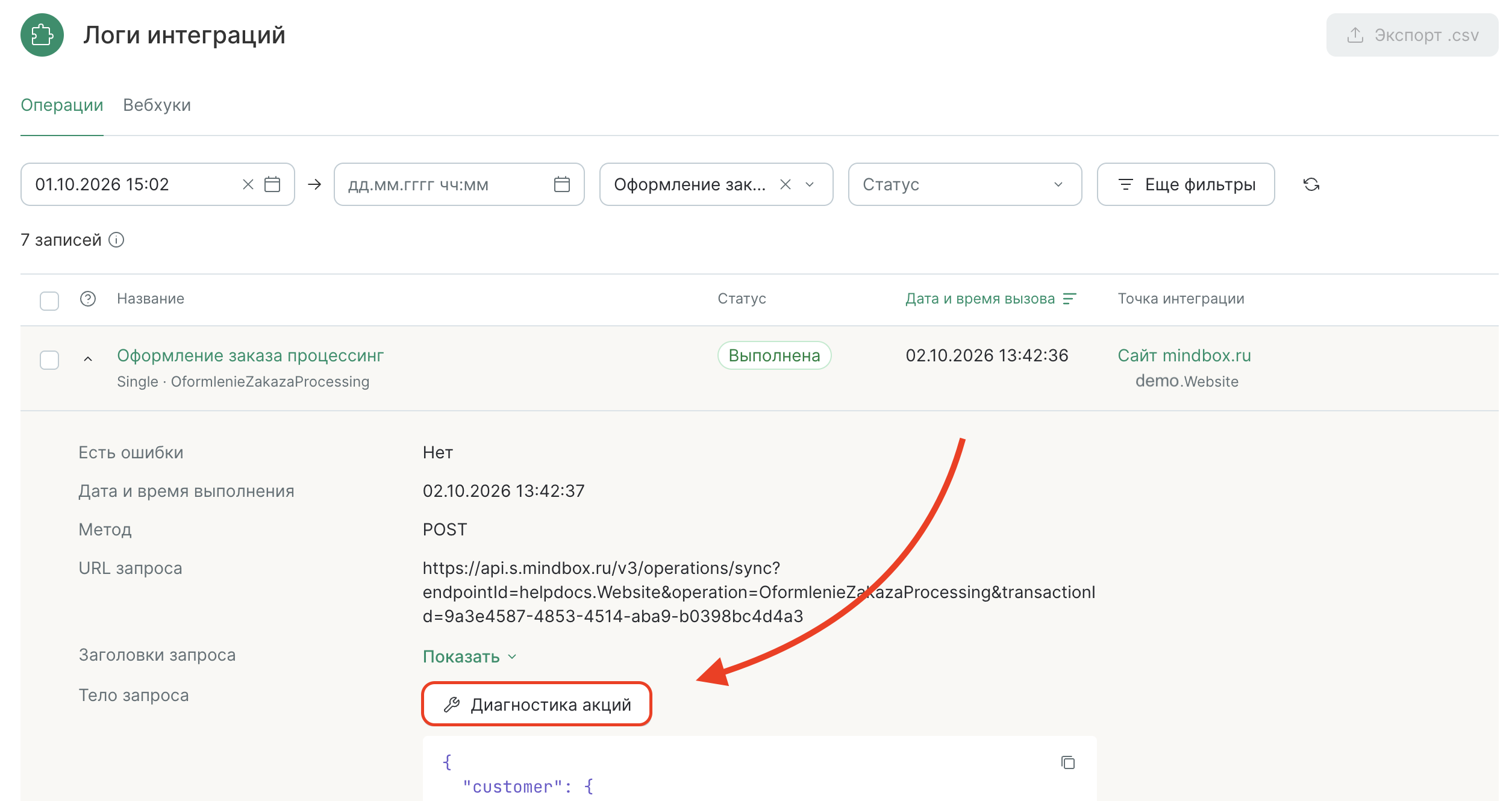The height and width of the screenshot is (801, 1512).
Task: Tick checkbox for Оформление заказа процессинг row
Action: point(49,360)
